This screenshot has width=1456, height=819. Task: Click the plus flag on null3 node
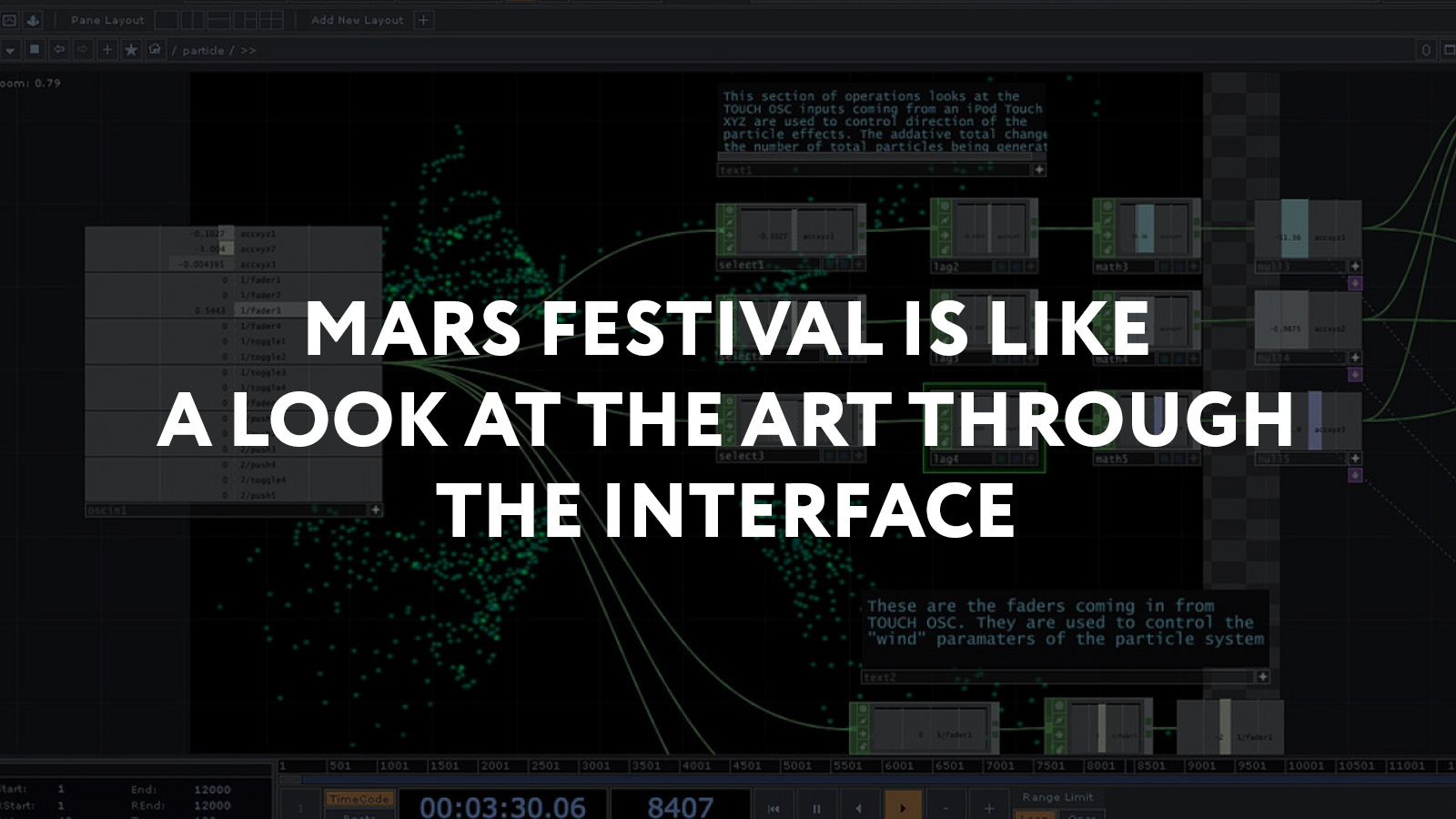(1355, 266)
